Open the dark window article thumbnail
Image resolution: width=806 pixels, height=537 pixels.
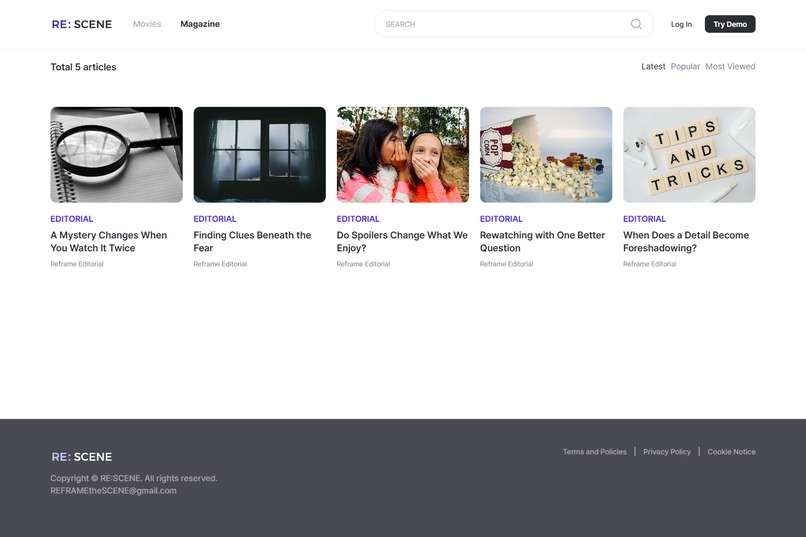point(260,155)
